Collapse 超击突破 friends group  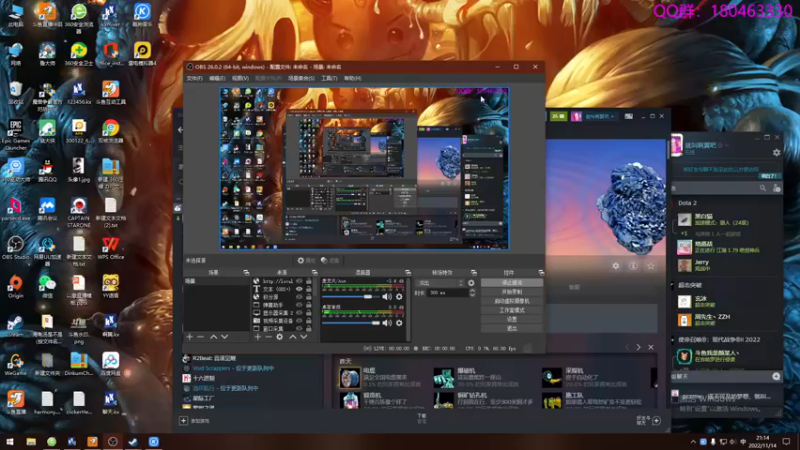click(672, 285)
